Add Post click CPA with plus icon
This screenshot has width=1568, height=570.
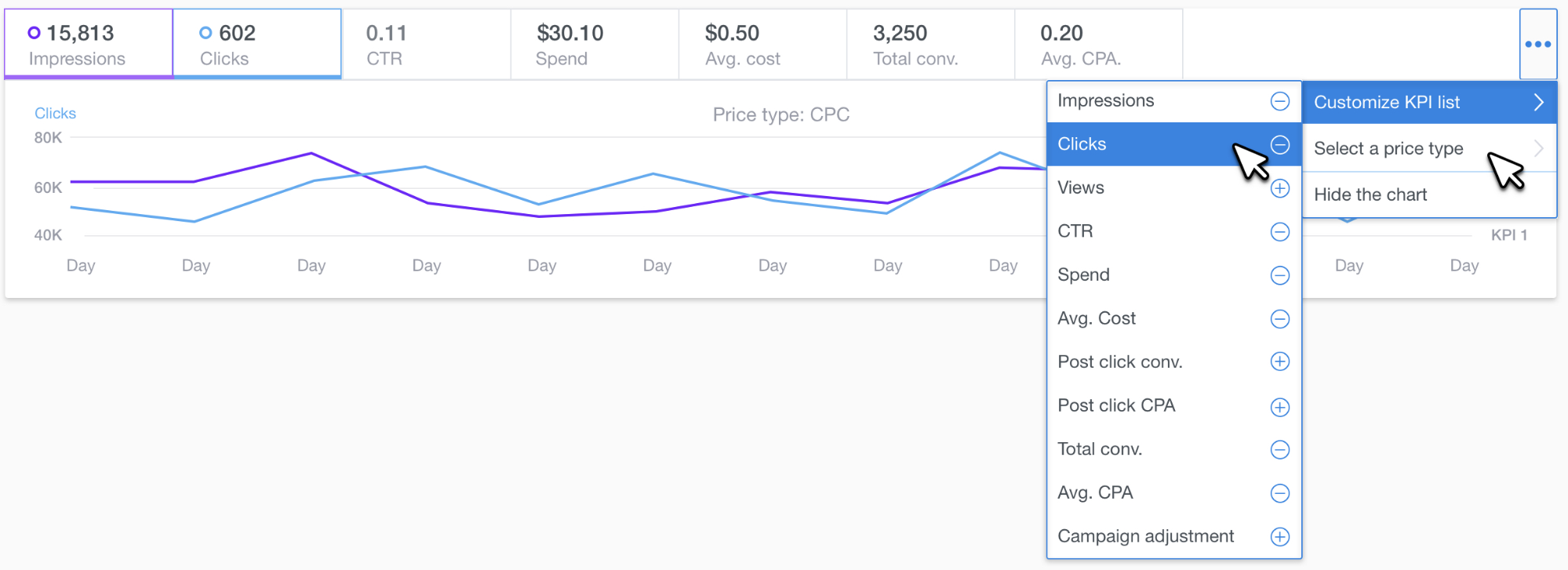(x=1279, y=407)
